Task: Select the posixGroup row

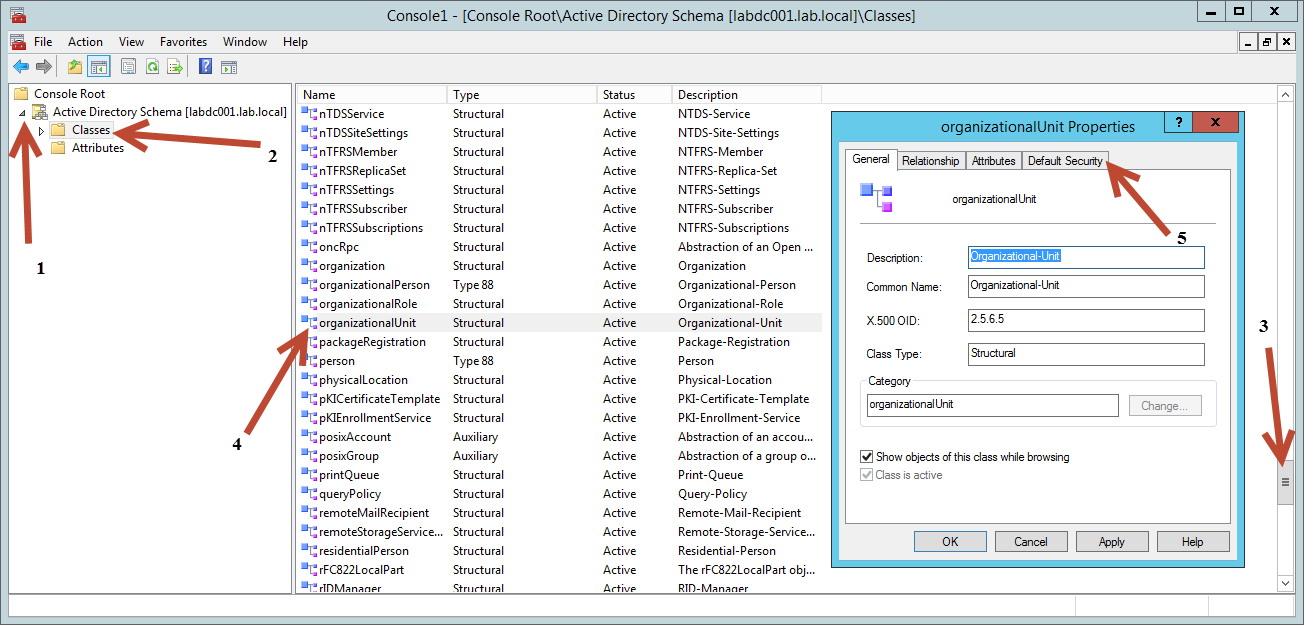Action: 559,456
